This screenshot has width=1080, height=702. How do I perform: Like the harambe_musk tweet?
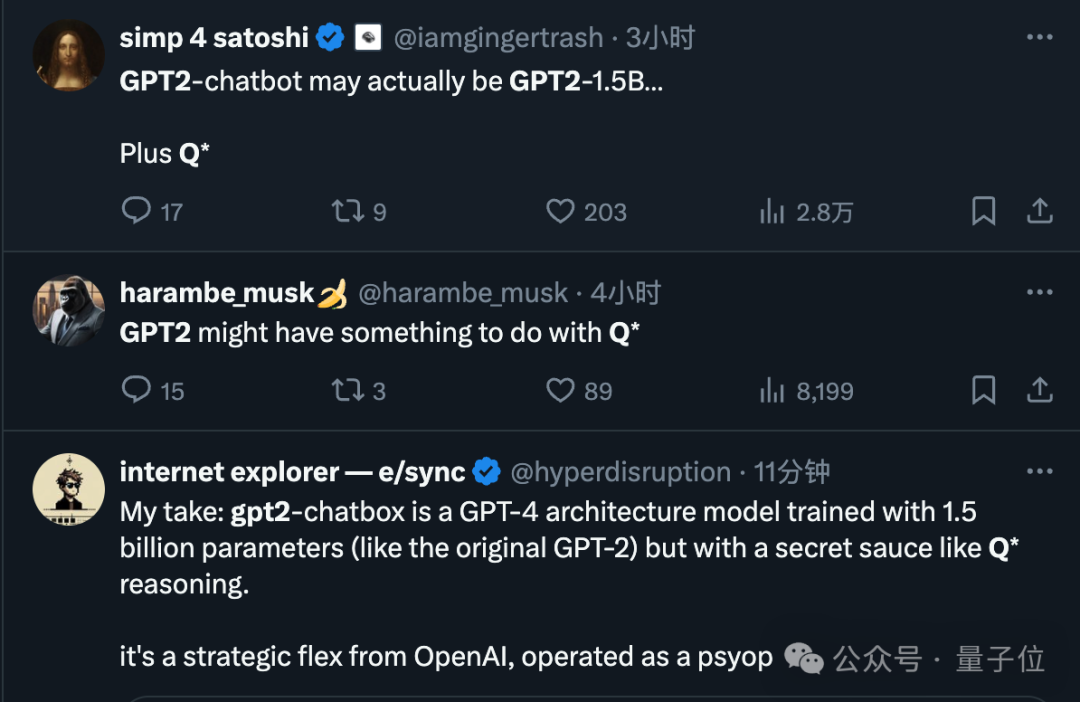coord(560,390)
